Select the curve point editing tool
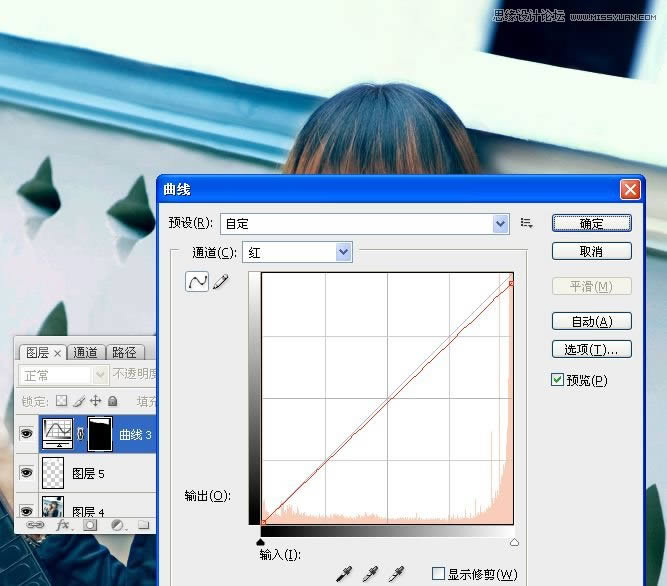This screenshot has height=586, width=667. point(197,282)
